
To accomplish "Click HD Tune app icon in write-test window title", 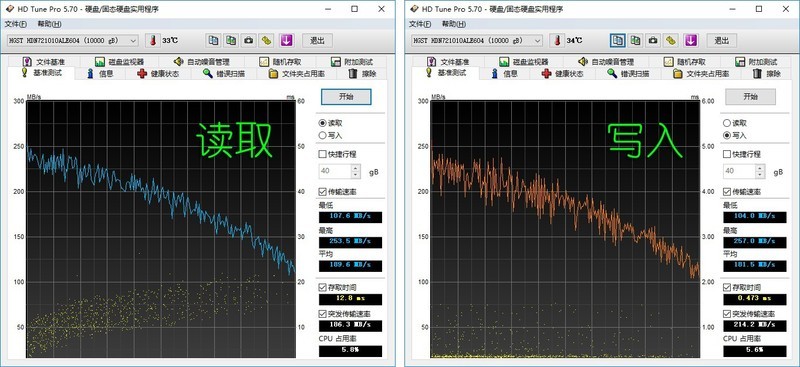I will point(414,9).
